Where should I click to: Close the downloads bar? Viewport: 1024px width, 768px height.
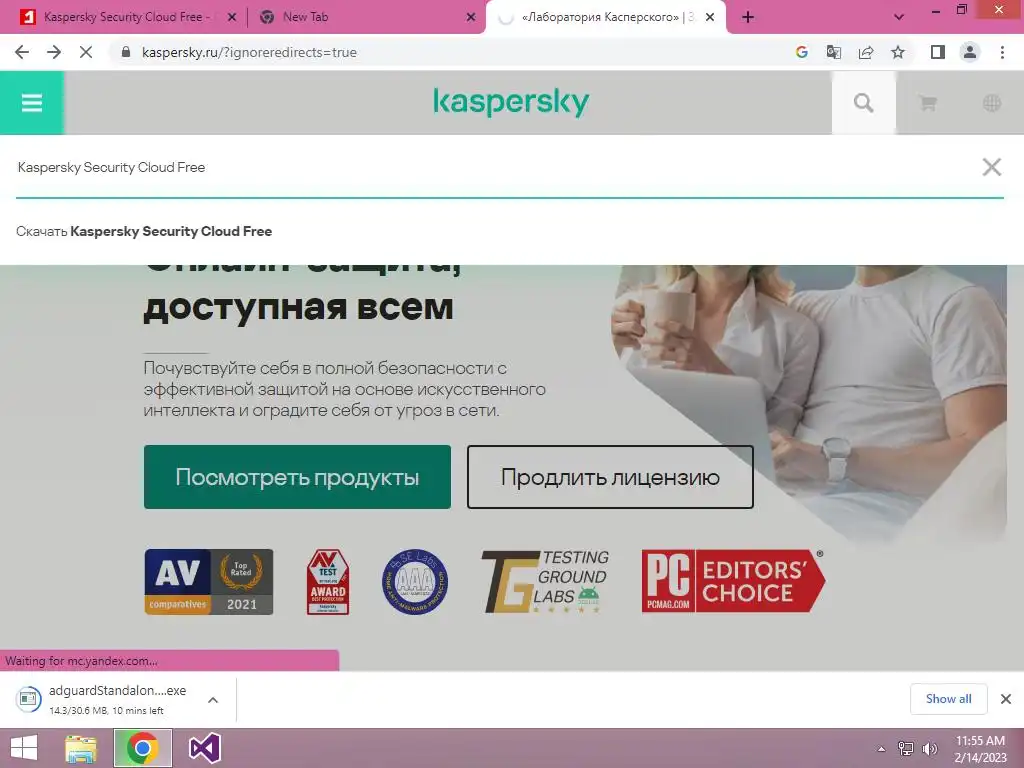pyautogui.click(x=1006, y=699)
